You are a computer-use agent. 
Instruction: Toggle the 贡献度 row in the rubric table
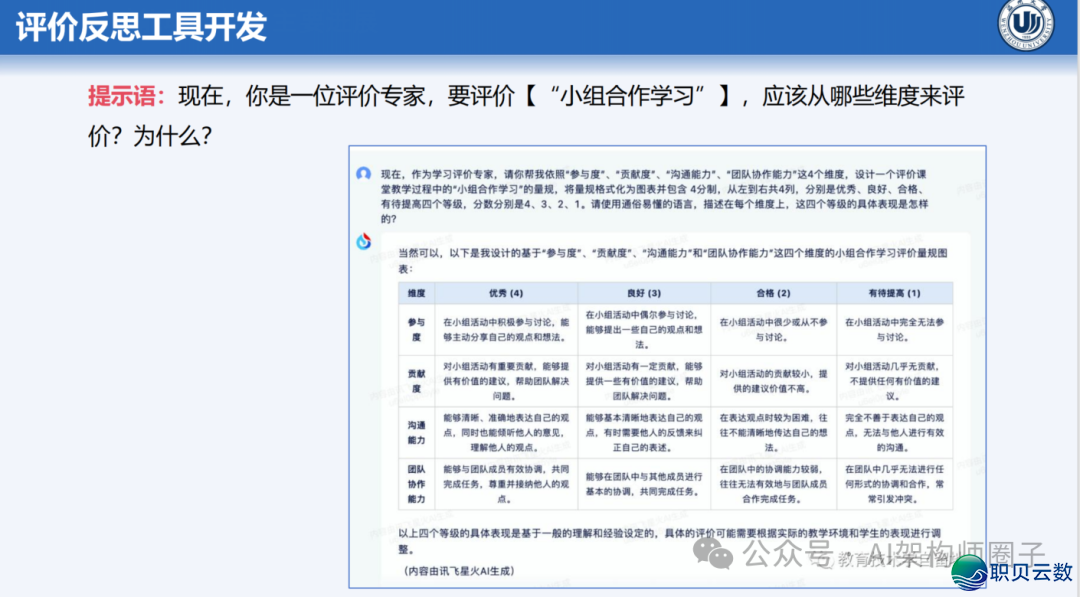414,381
